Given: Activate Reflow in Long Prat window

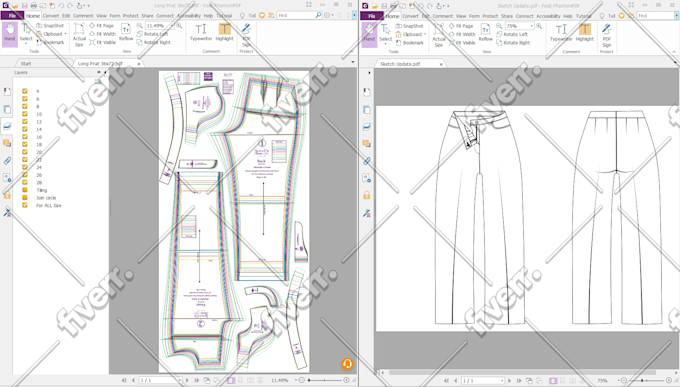Looking at the screenshot, I should click(126, 33).
